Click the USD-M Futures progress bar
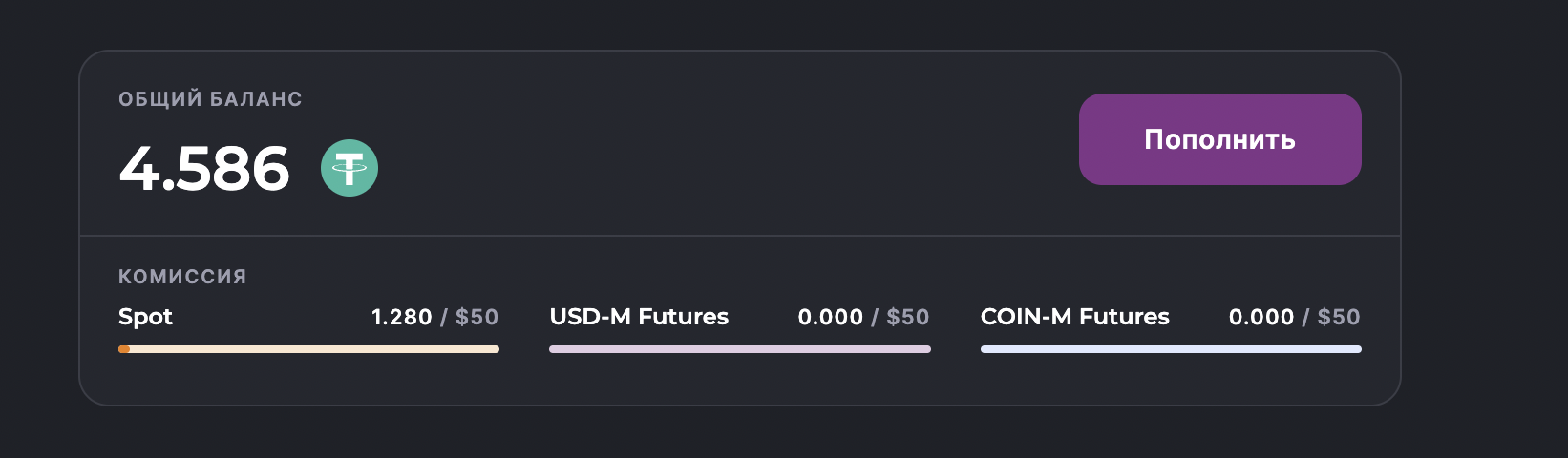This screenshot has width=1568, height=458. pyautogui.click(x=740, y=349)
